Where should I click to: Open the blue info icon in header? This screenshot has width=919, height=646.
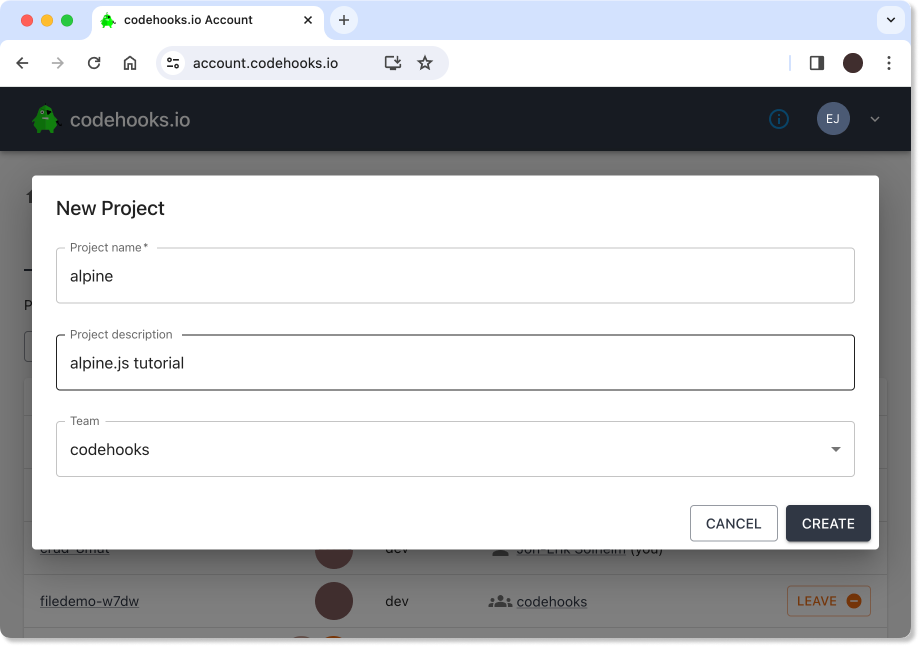[779, 119]
